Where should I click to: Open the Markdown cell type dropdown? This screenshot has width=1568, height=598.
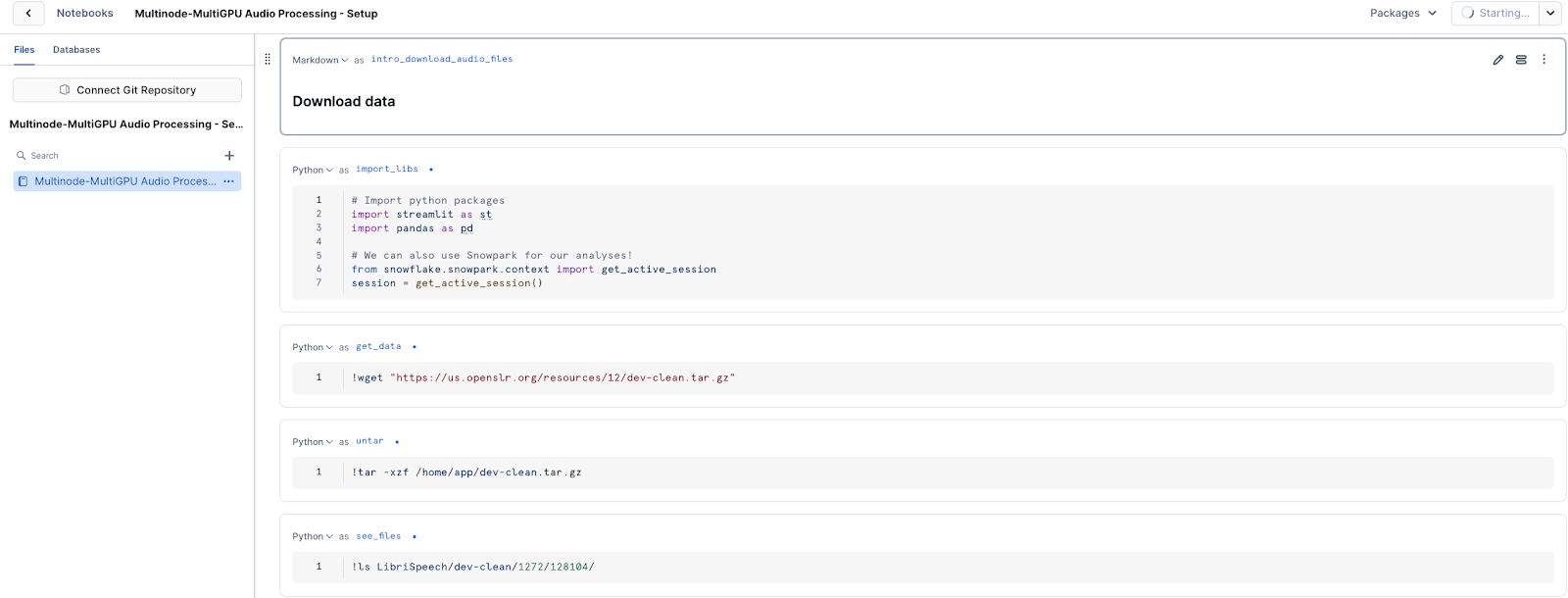(x=320, y=60)
